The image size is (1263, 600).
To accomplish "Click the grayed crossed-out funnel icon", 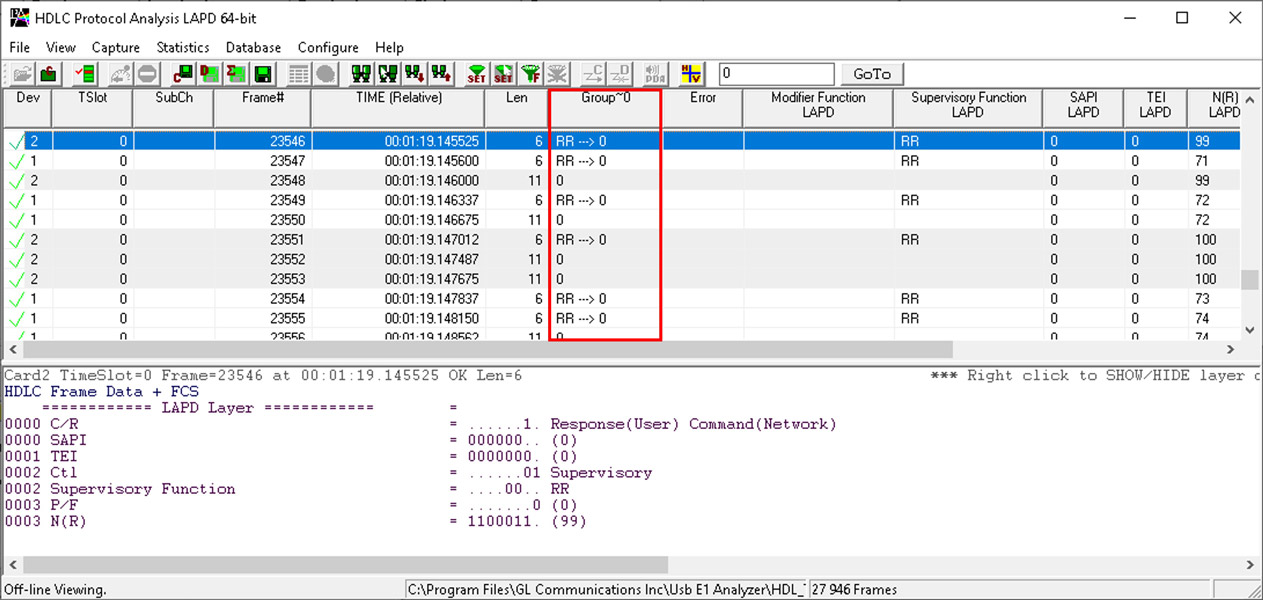I will (x=558, y=74).
